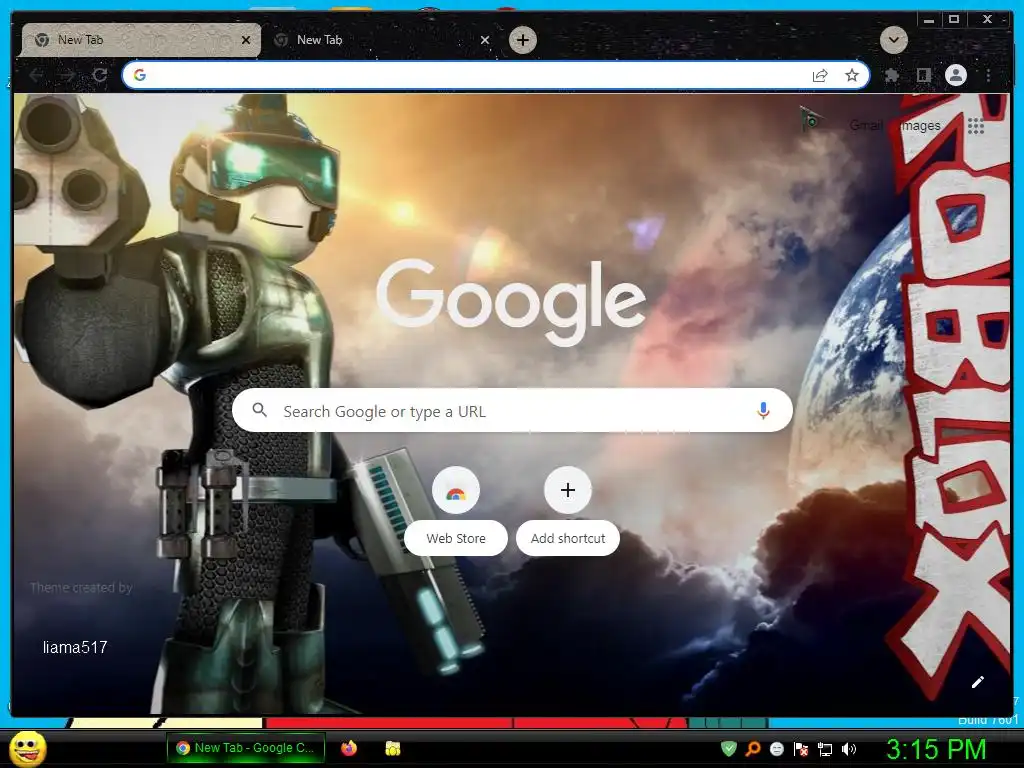1024x768 pixels.
Task: Switch to the first New Tab
Action: [140, 40]
